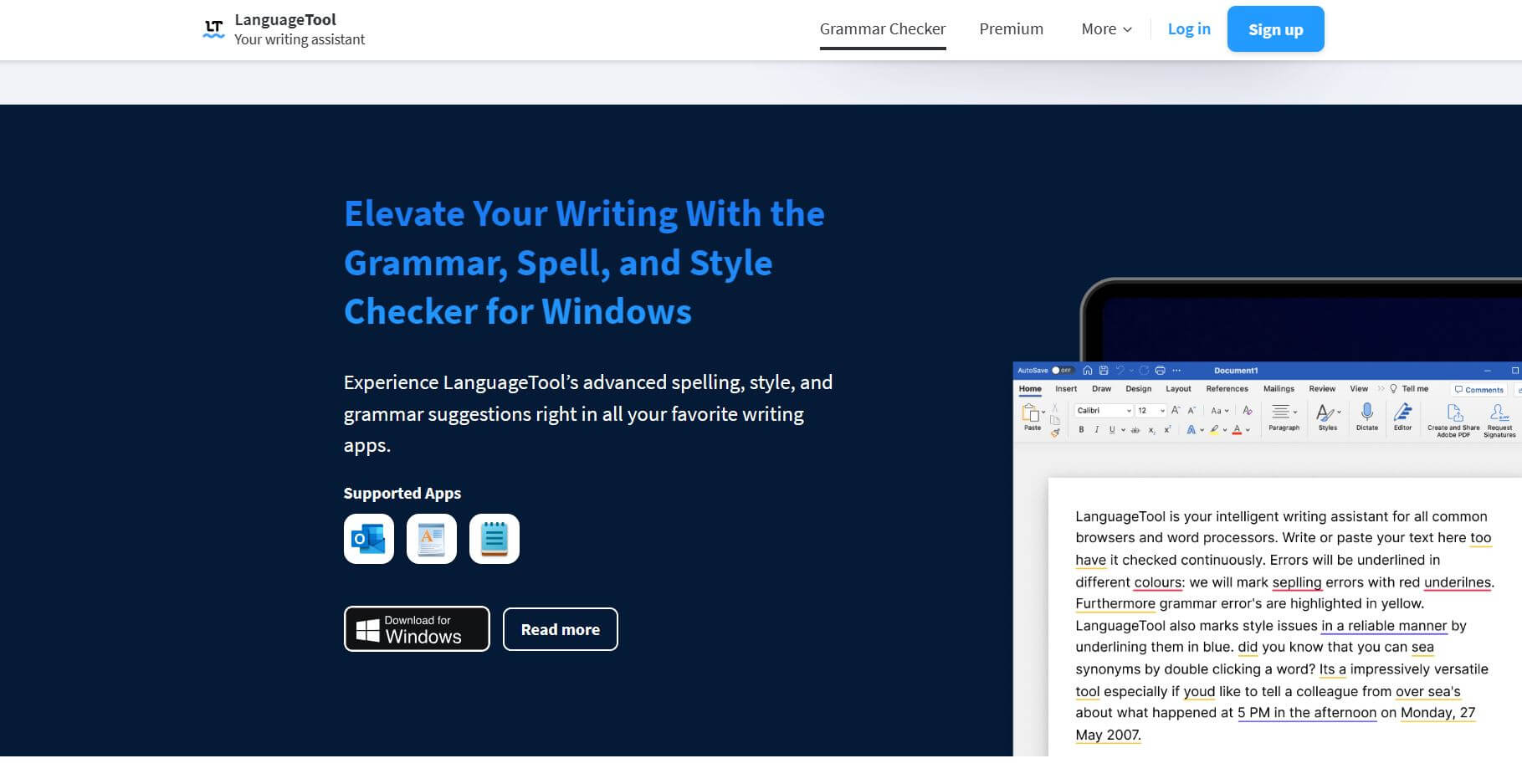Click the Home icon in Word title bar
Screen dimensions: 1522x784
coord(1088,371)
